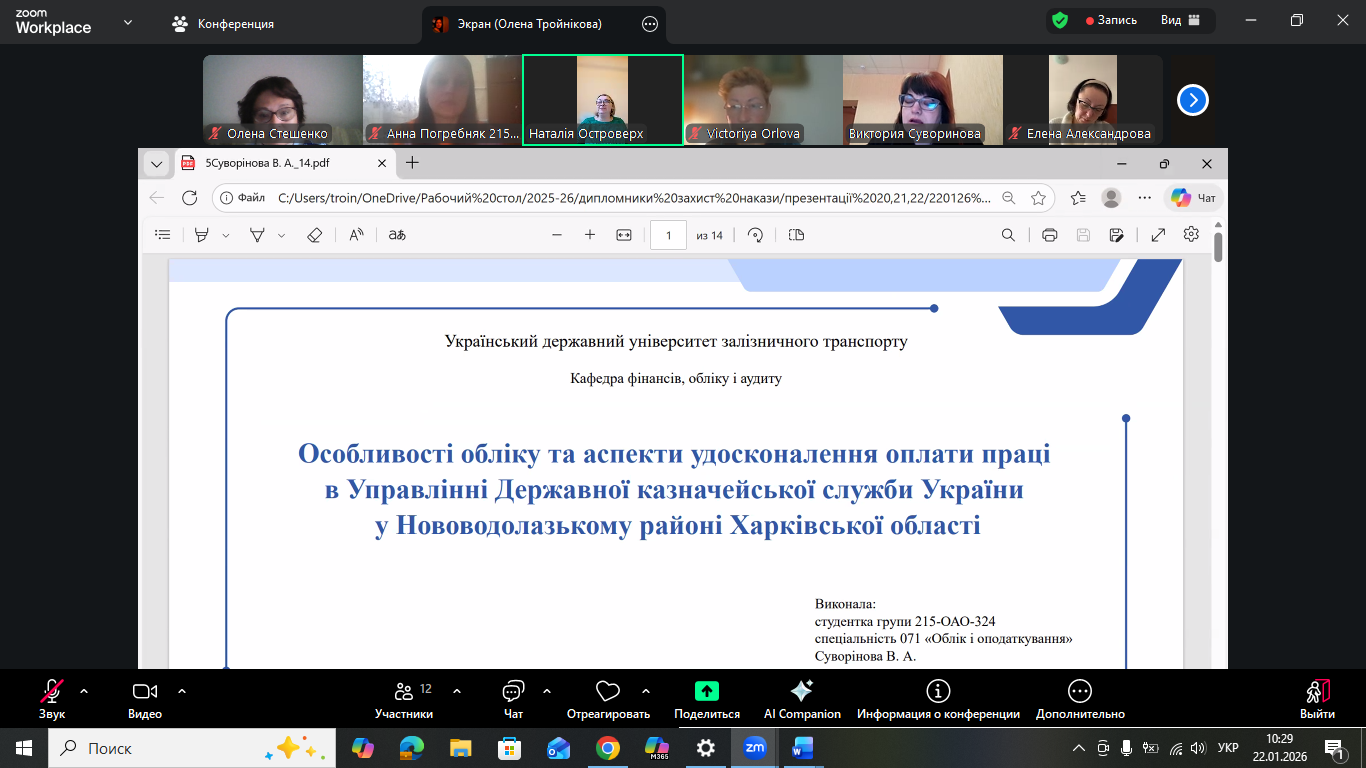Viewport: 1366px width, 768px height.
Task: Click the AI Companion icon
Action: click(x=800, y=691)
